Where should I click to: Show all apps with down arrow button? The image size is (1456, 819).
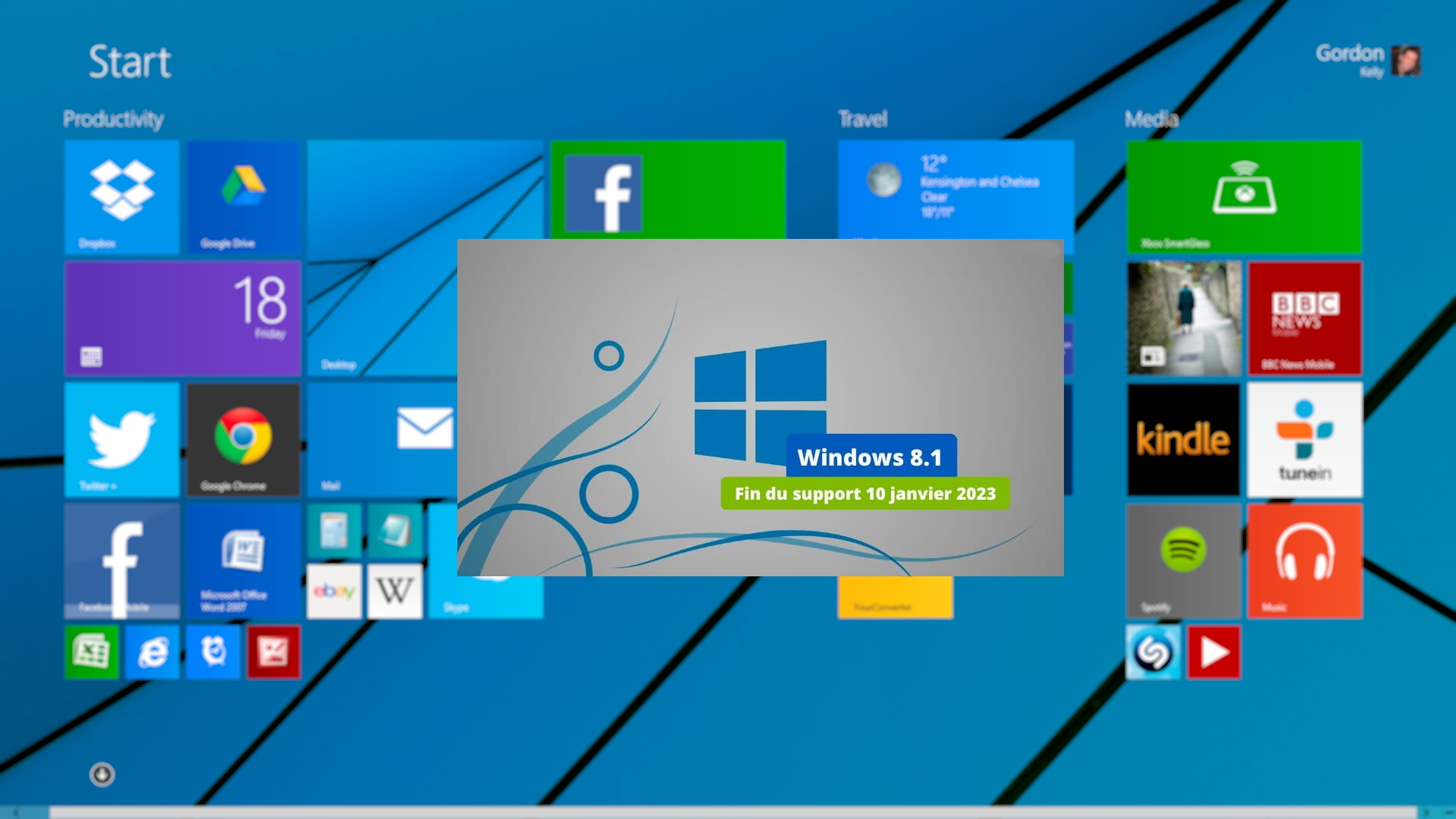[102, 774]
